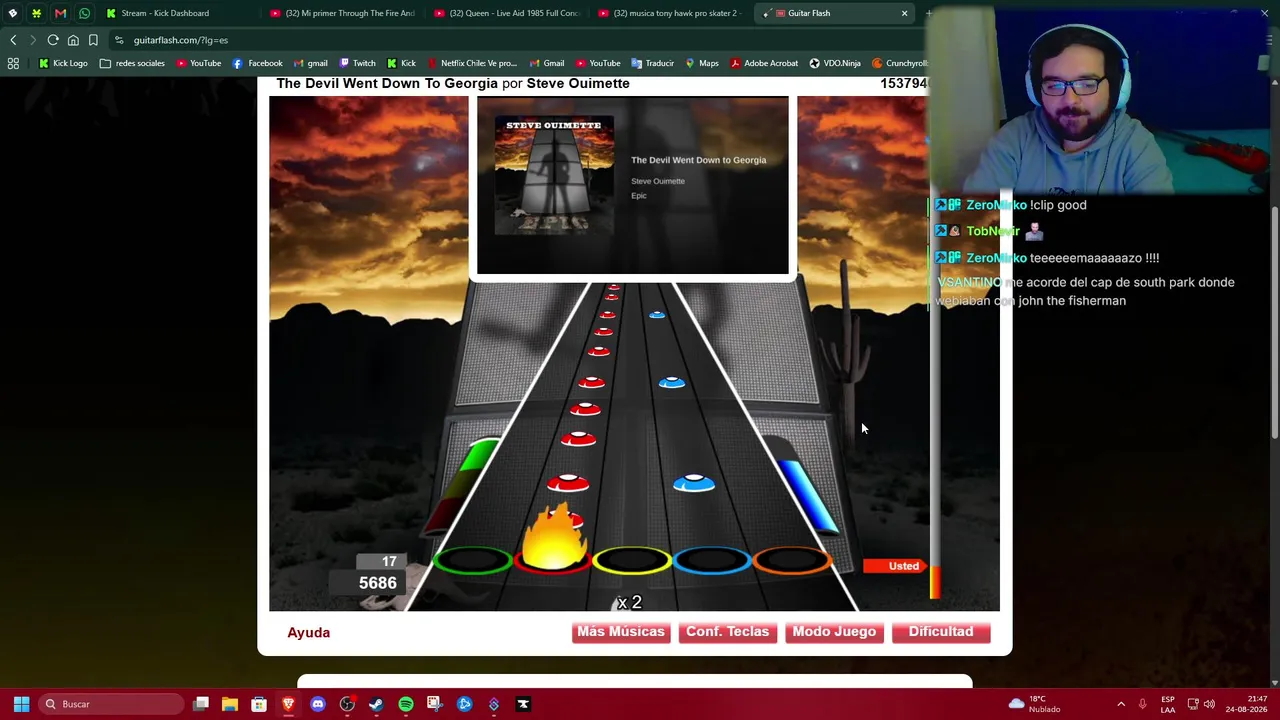Open Steam from the taskbar
This screenshot has height=720, width=1280.
click(x=376, y=704)
